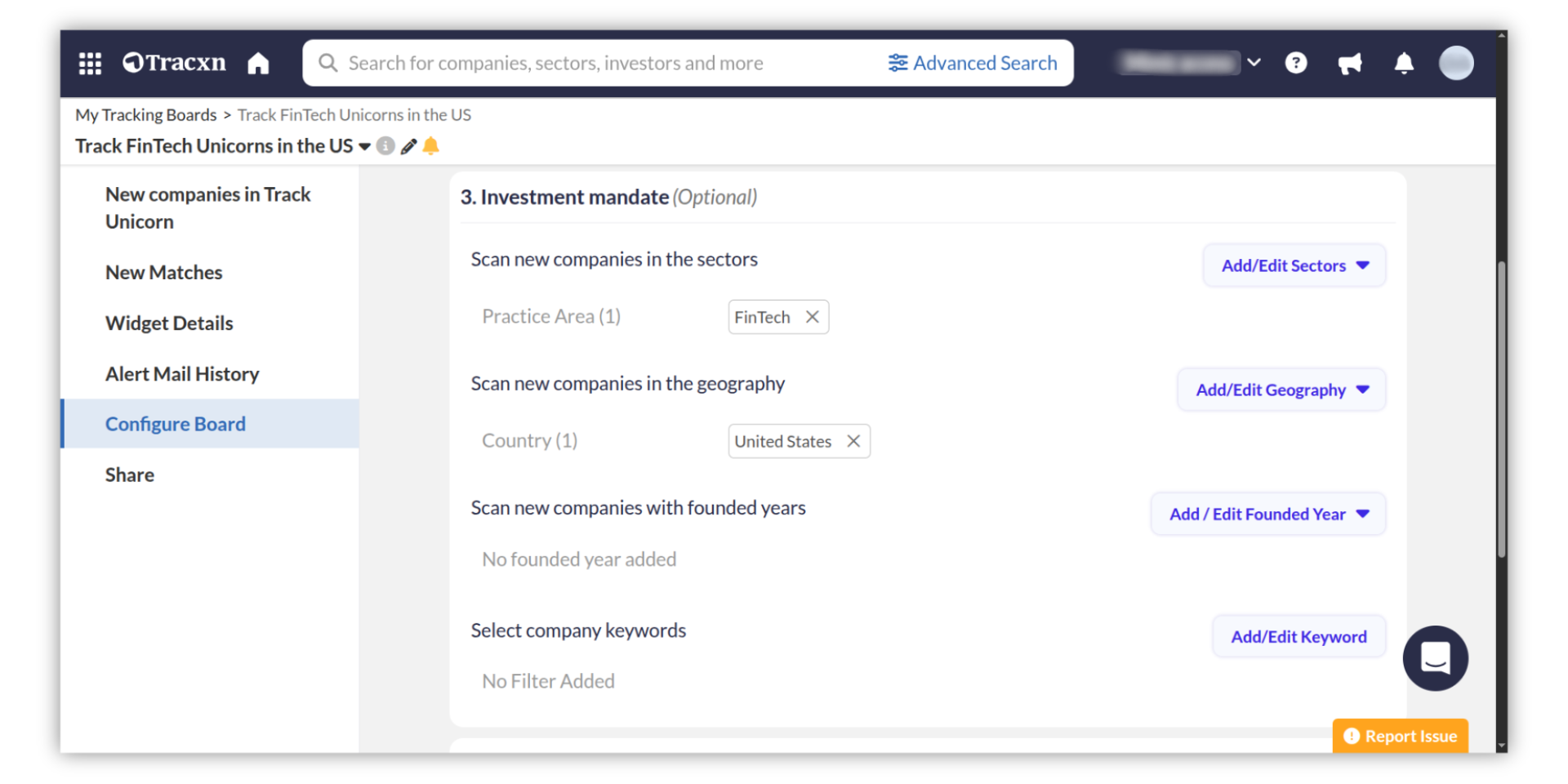This screenshot has height=784, width=1568.
Task: Open the New Matches sidebar item
Action: tap(163, 273)
